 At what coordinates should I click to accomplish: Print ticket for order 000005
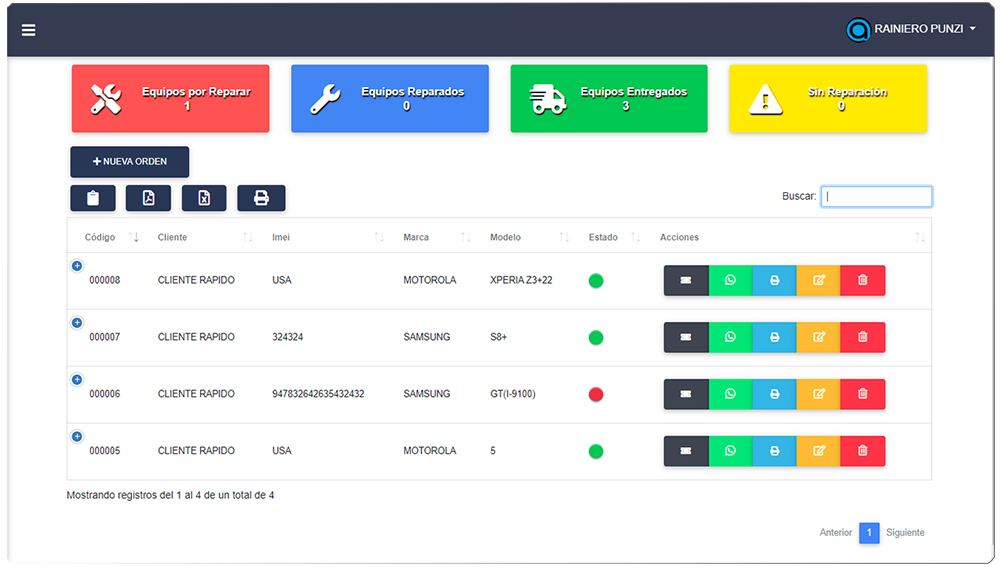click(774, 451)
